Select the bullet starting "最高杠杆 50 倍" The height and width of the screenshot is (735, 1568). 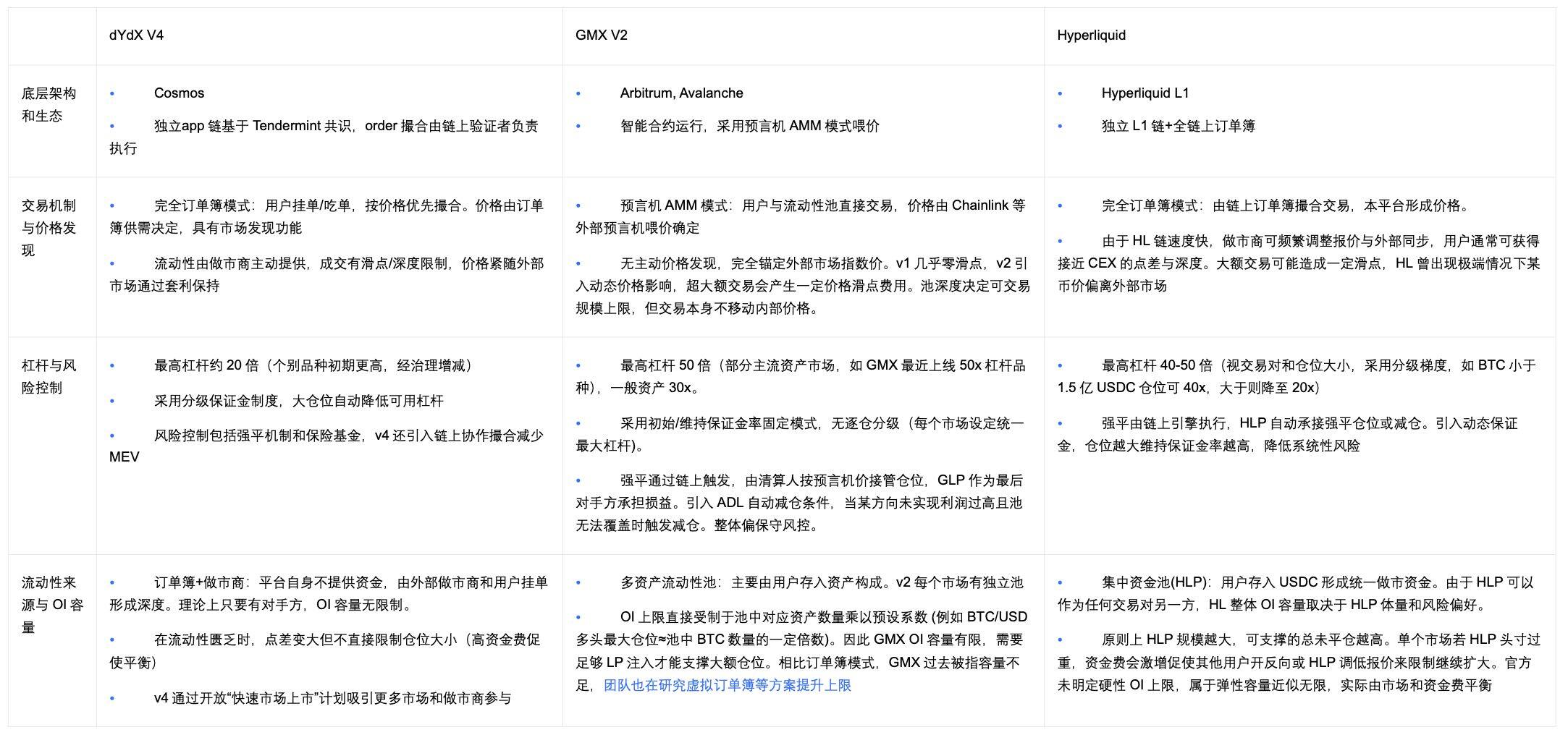tap(801, 376)
